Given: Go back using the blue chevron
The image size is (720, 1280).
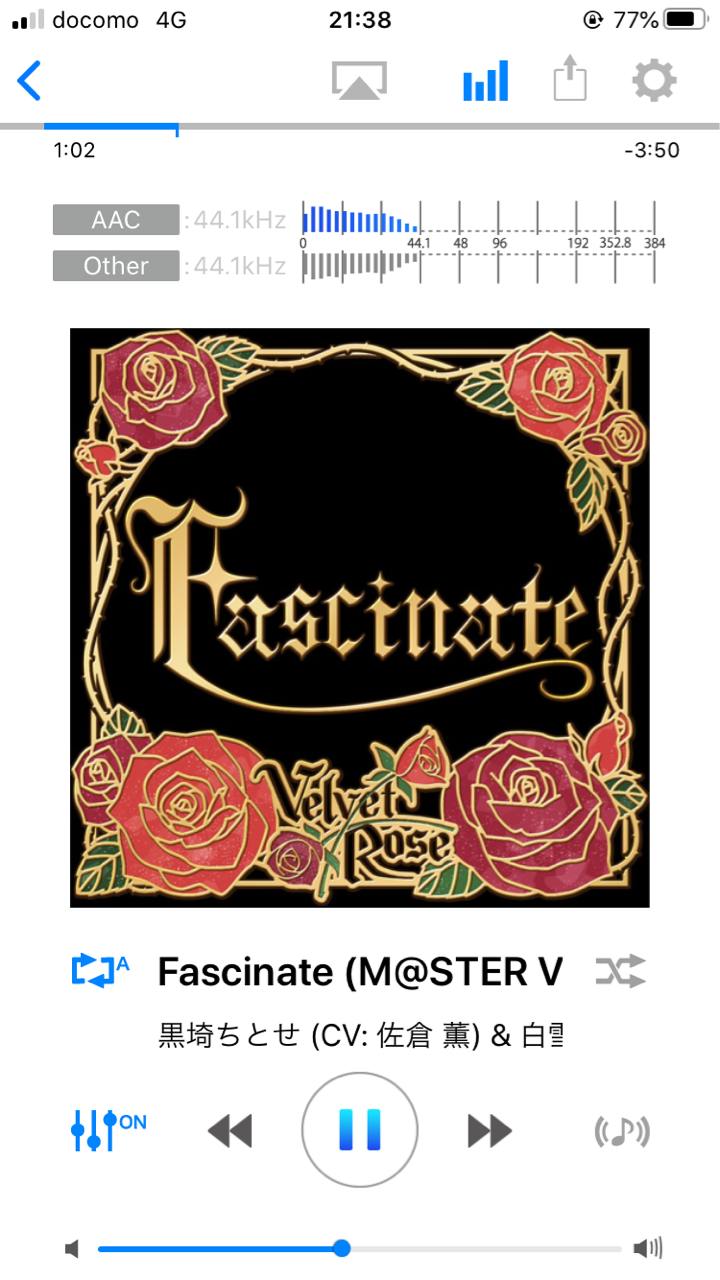Looking at the screenshot, I should pyautogui.click(x=30, y=81).
